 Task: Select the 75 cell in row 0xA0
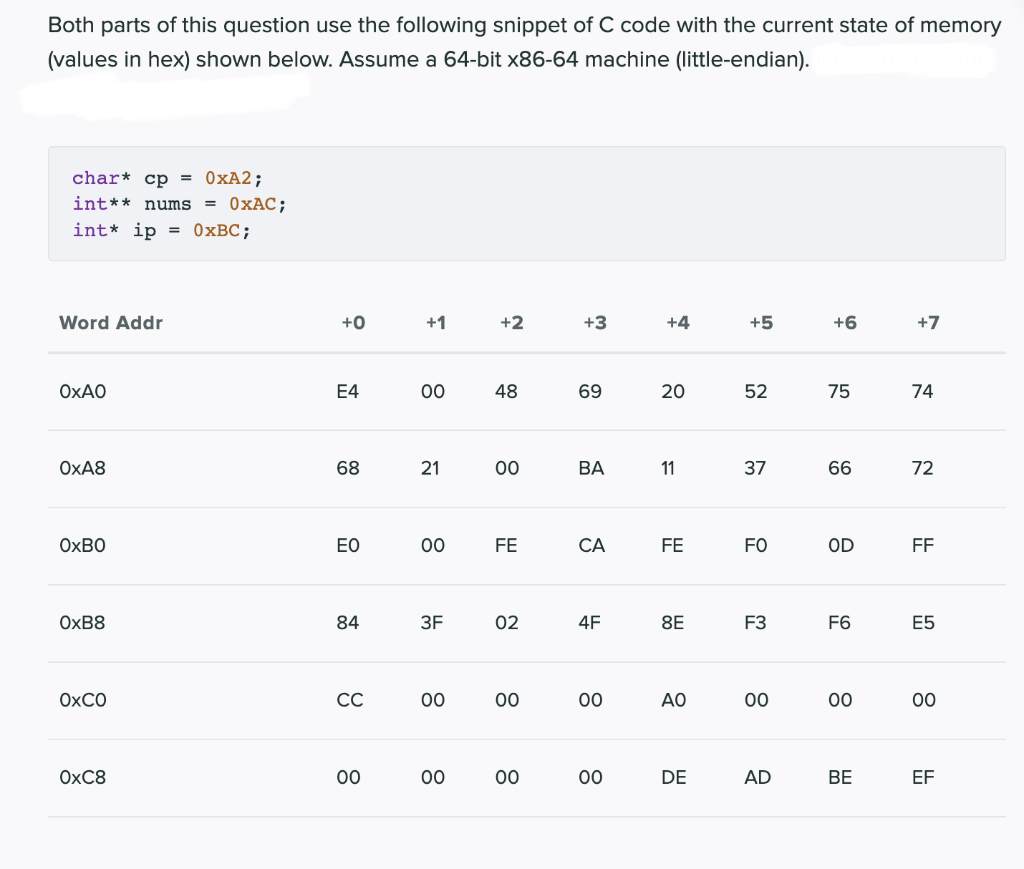coord(839,391)
